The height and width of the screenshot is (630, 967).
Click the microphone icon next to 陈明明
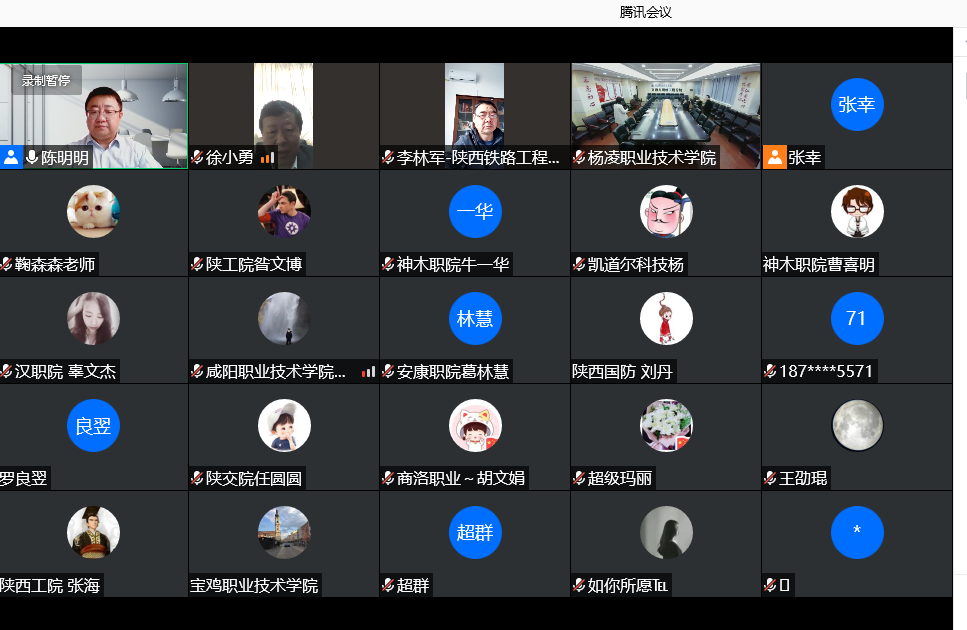pos(32,157)
